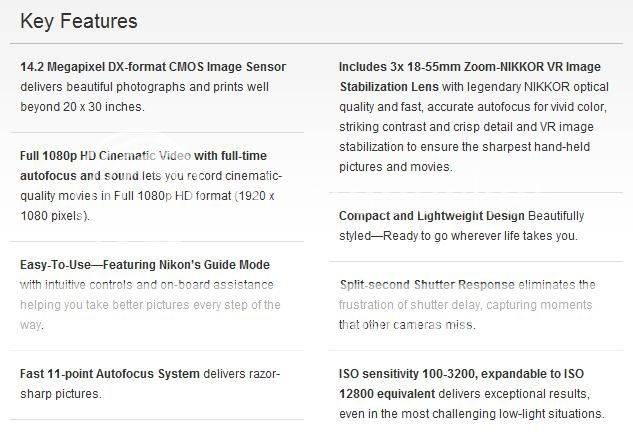The width and height of the screenshot is (633, 433).
Task: Click the Easy-To-Use Nikon's Guide Mode title
Action: pyautogui.click(x=145, y=265)
